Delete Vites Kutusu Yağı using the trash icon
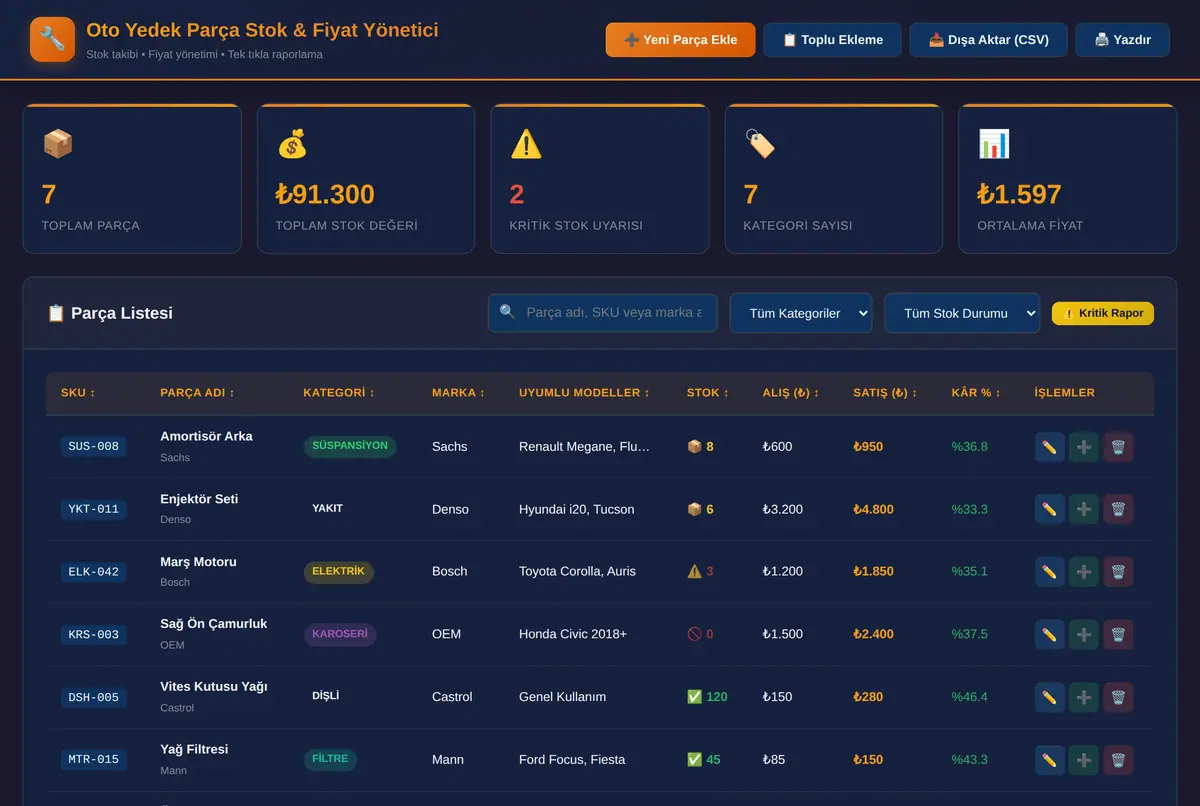Viewport: 1200px width, 806px height. coord(1118,697)
